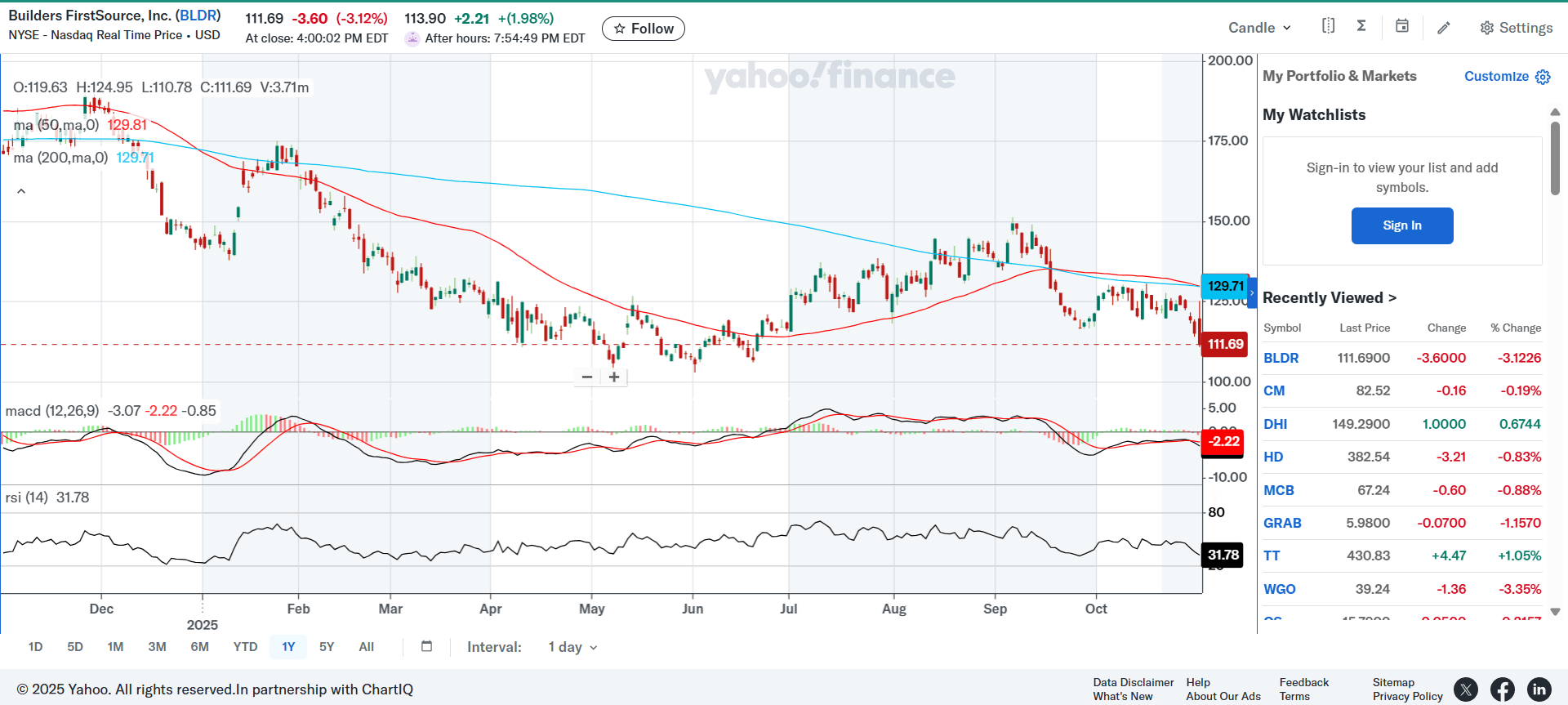
Task: Open chart Settings gear
Action: tap(1516, 28)
